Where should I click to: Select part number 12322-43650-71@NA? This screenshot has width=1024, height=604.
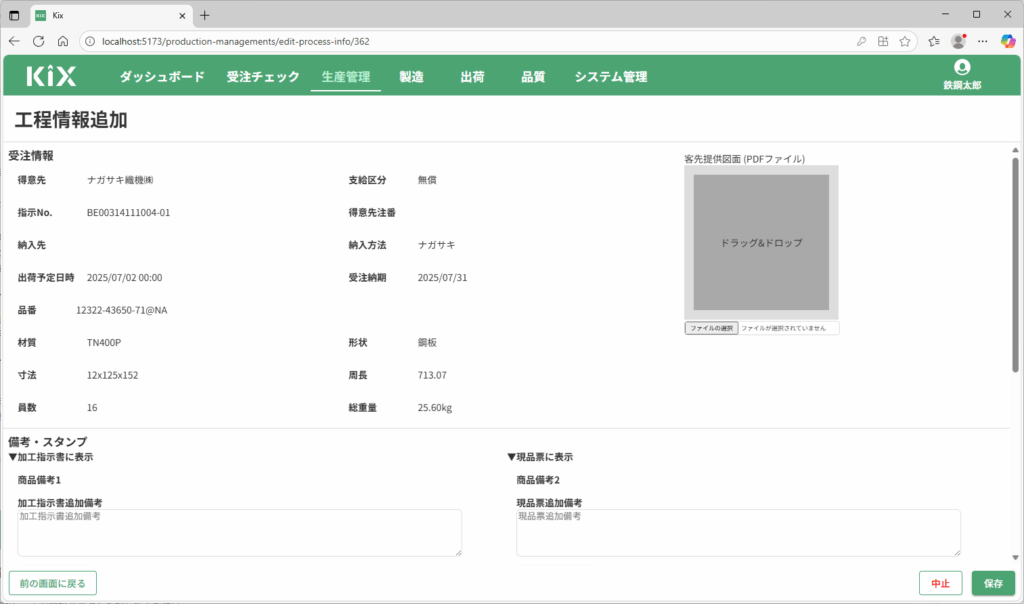click(x=121, y=310)
